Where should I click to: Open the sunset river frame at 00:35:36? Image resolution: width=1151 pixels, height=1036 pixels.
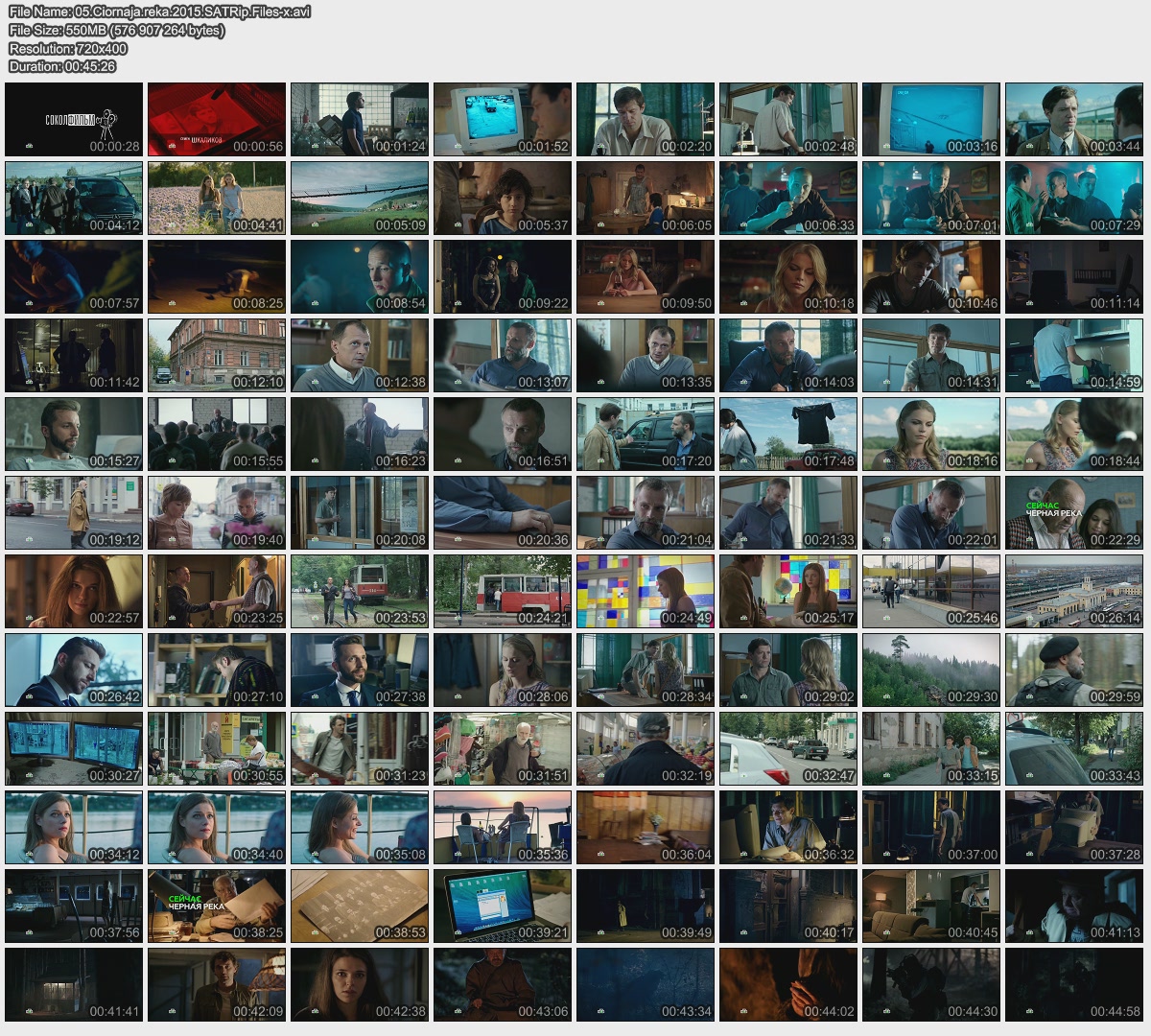coord(503,827)
